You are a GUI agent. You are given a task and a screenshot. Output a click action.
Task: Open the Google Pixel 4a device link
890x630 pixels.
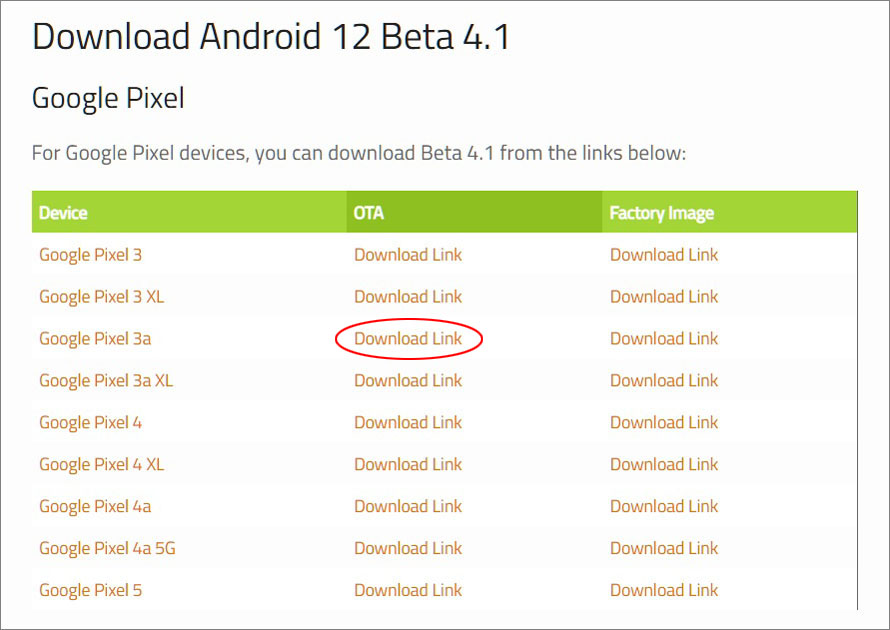click(95, 507)
